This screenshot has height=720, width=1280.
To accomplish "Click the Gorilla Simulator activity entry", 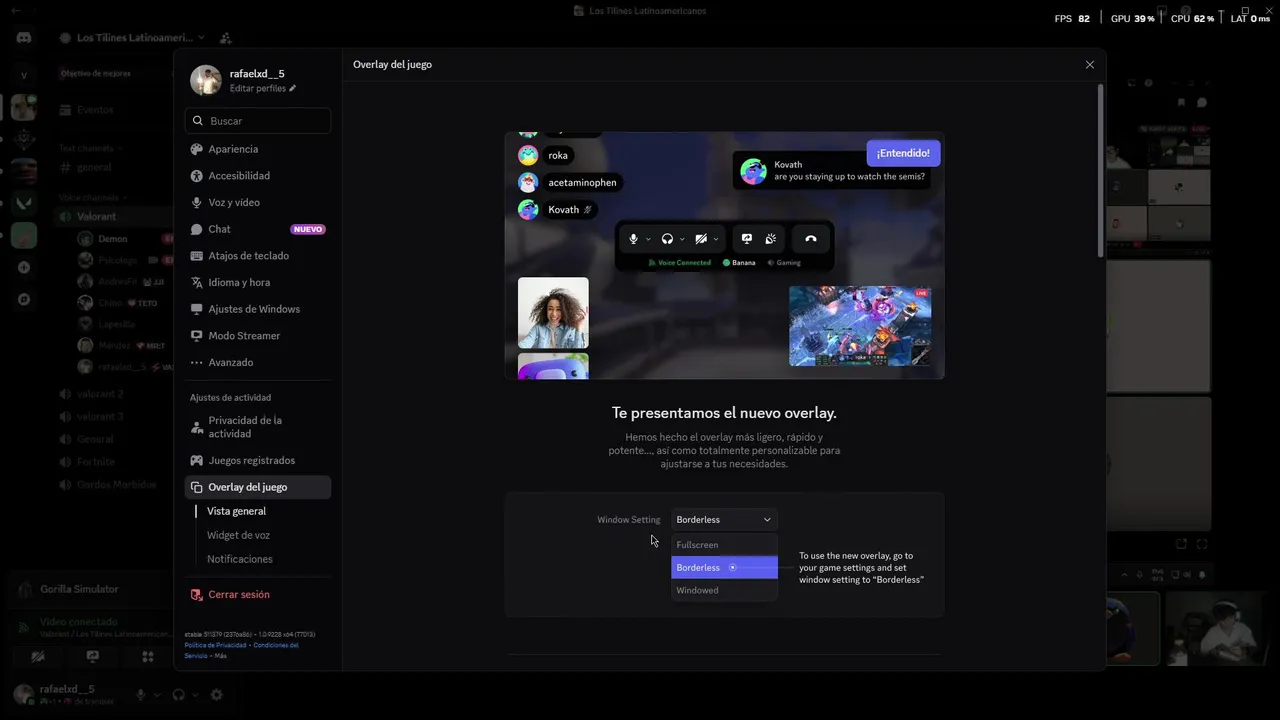I will point(79,589).
